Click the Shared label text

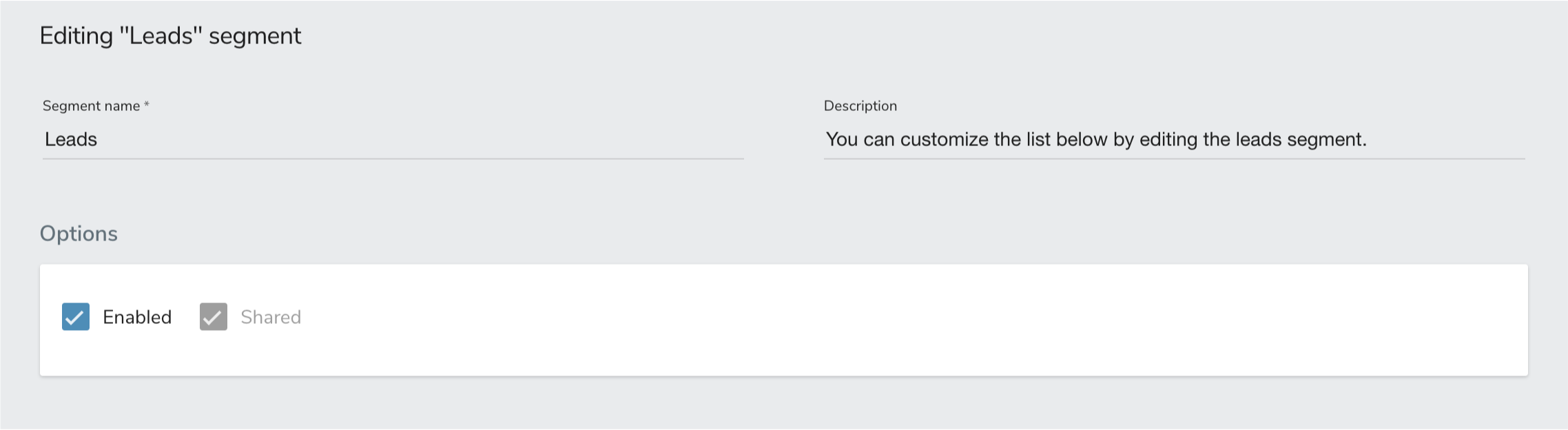(x=271, y=317)
